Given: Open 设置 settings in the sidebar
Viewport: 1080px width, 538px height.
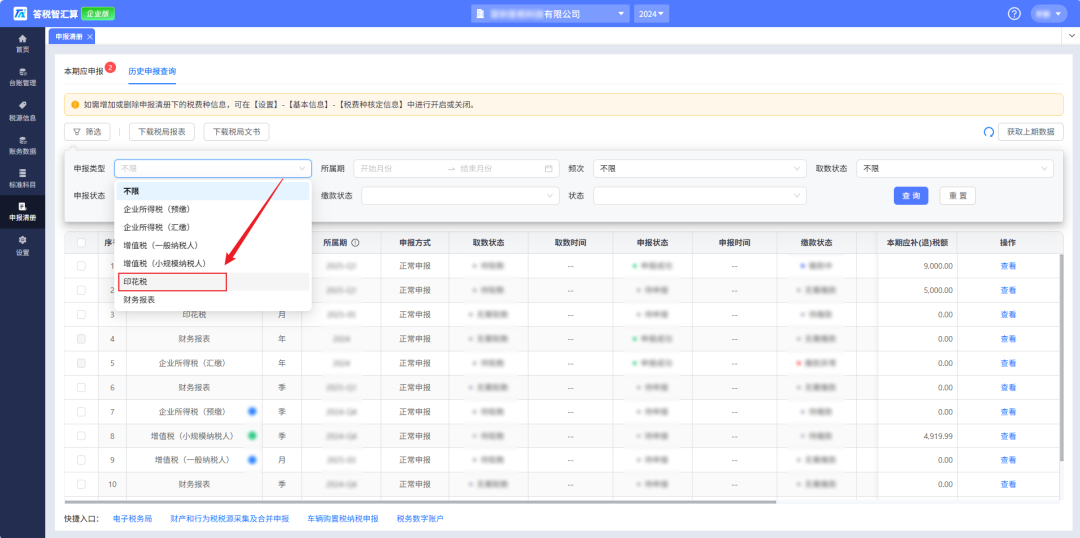Looking at the screenshot, I should tap(23, 245).
